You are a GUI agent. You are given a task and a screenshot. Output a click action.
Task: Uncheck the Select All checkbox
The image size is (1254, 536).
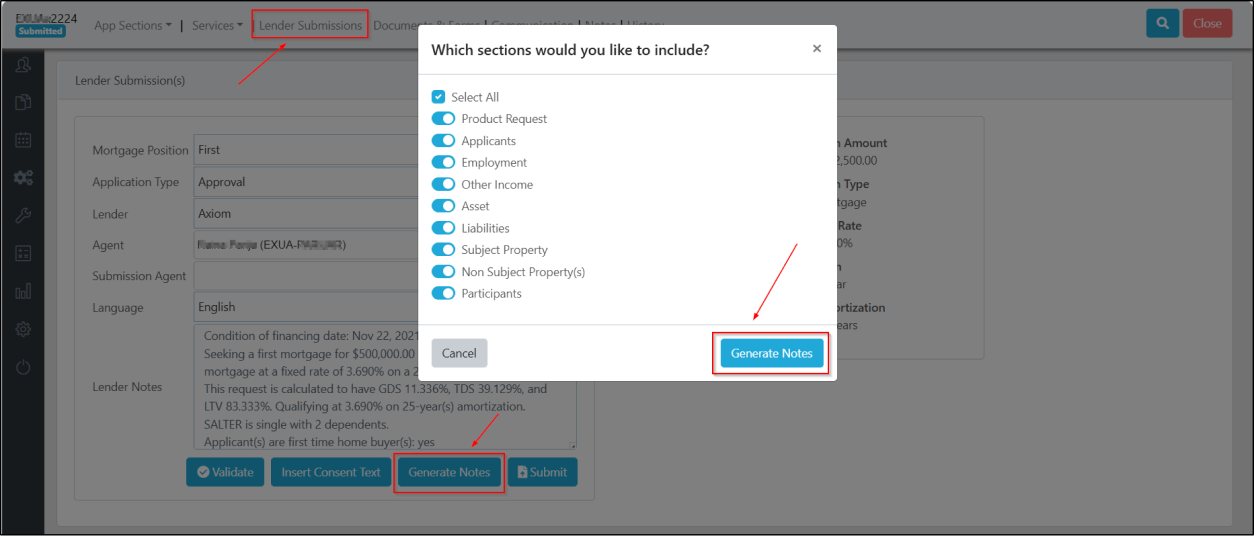pyautogui.click(x=438, y=97)
